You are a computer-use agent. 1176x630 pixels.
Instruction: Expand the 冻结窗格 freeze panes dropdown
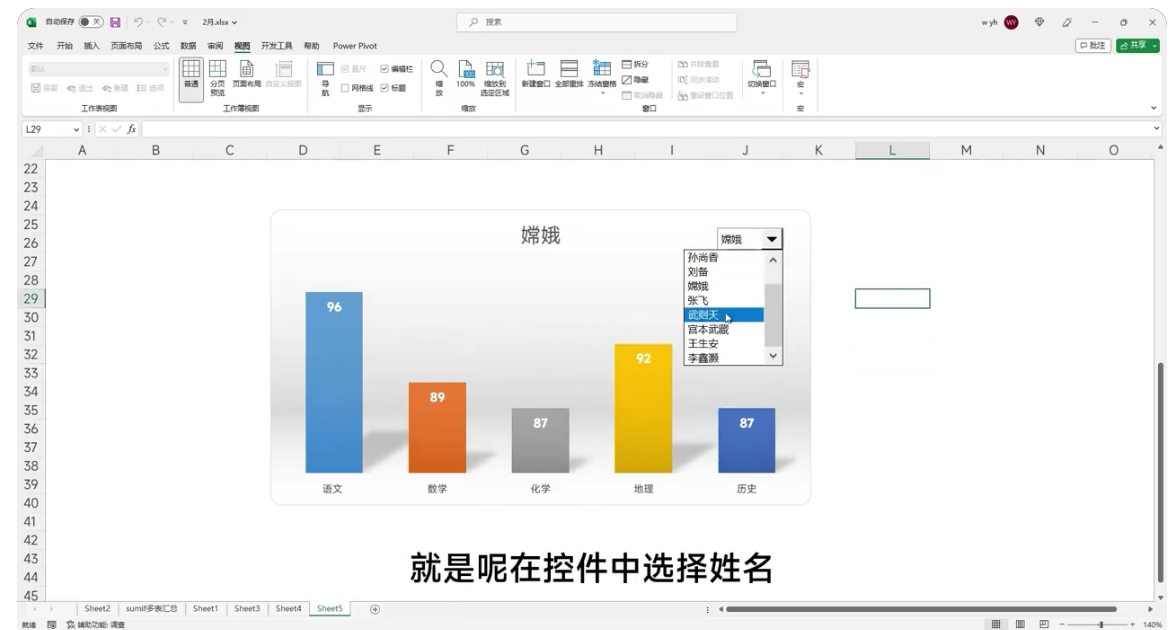click(602, 78)
